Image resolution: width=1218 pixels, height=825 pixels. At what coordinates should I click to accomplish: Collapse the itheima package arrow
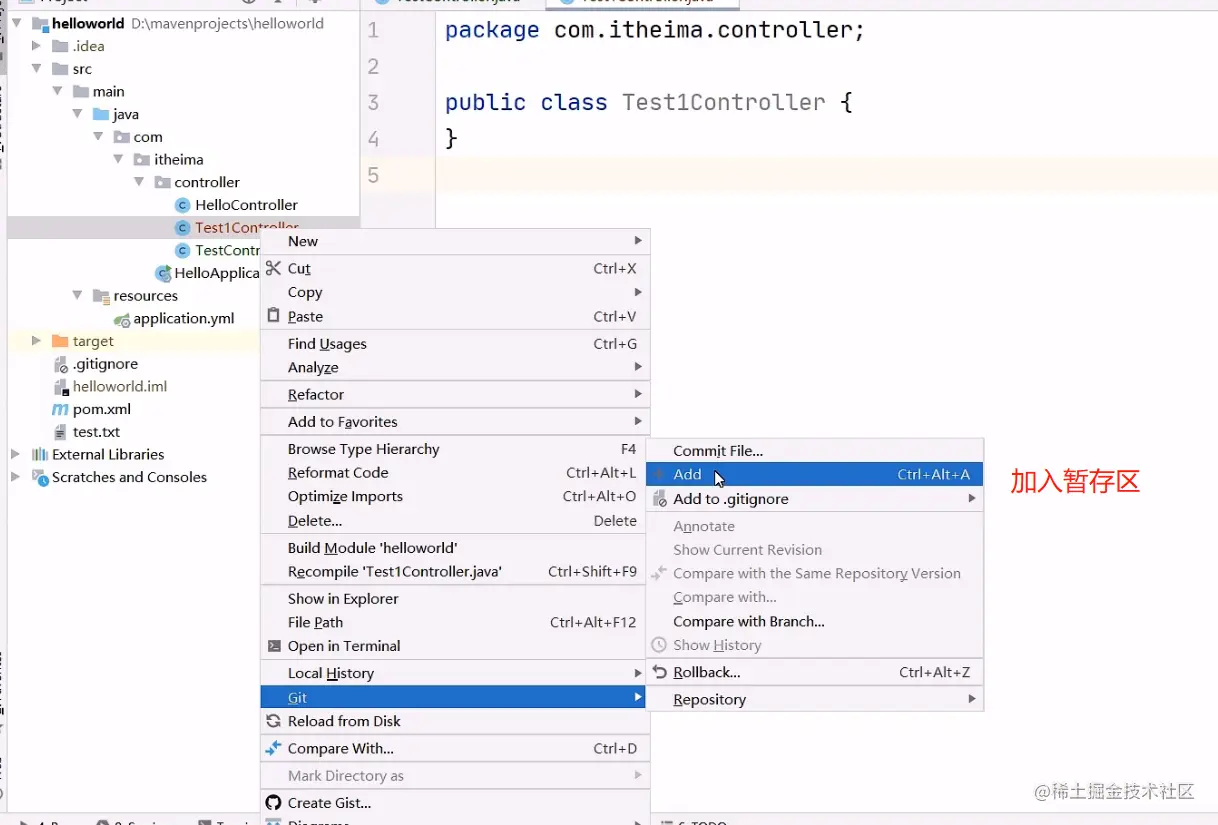coord(118,159)
